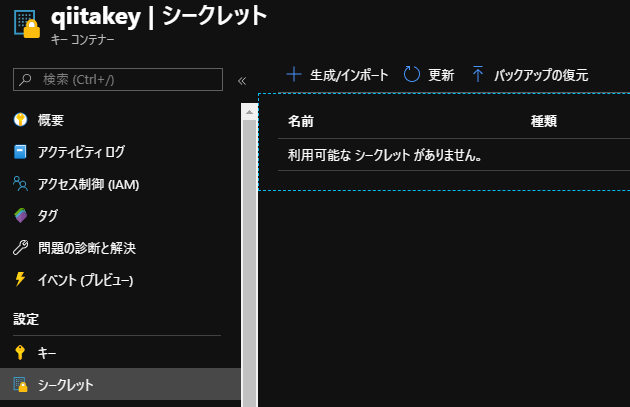630x407 pixels.
Task: Click the qiitakey | シークレット page title
Action: point(159,17)
